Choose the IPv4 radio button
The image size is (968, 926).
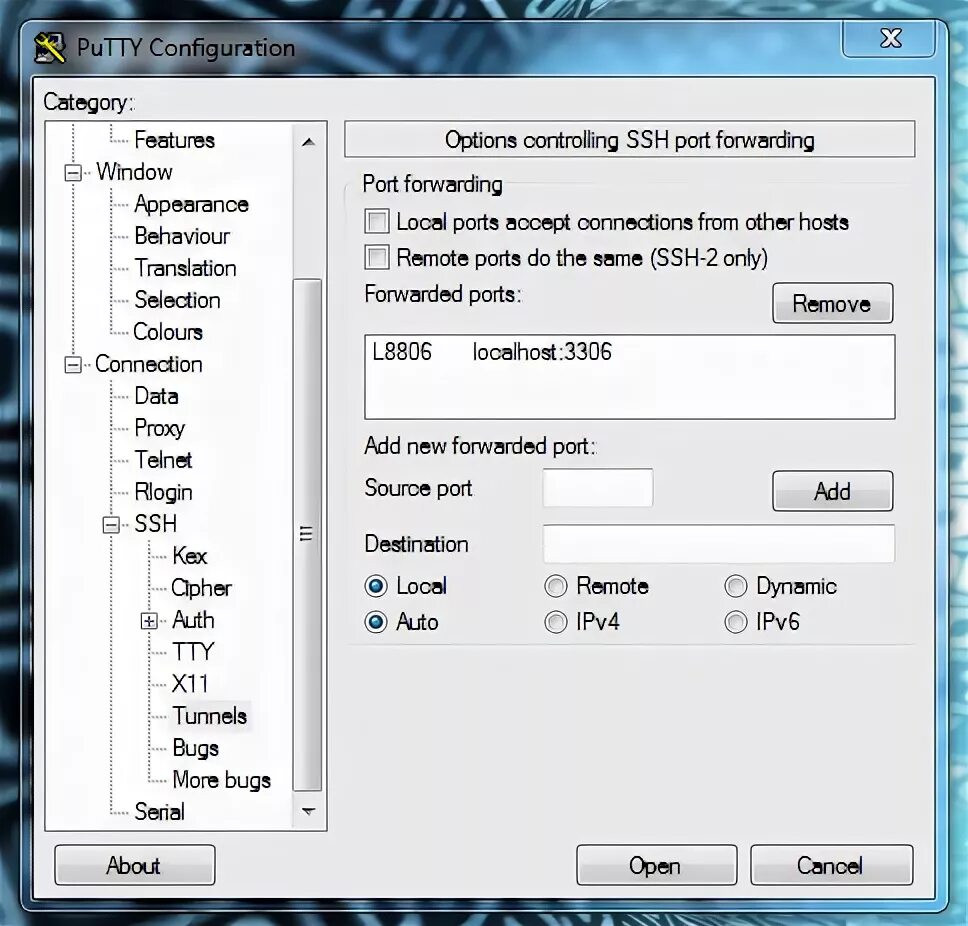click(556, 622)
